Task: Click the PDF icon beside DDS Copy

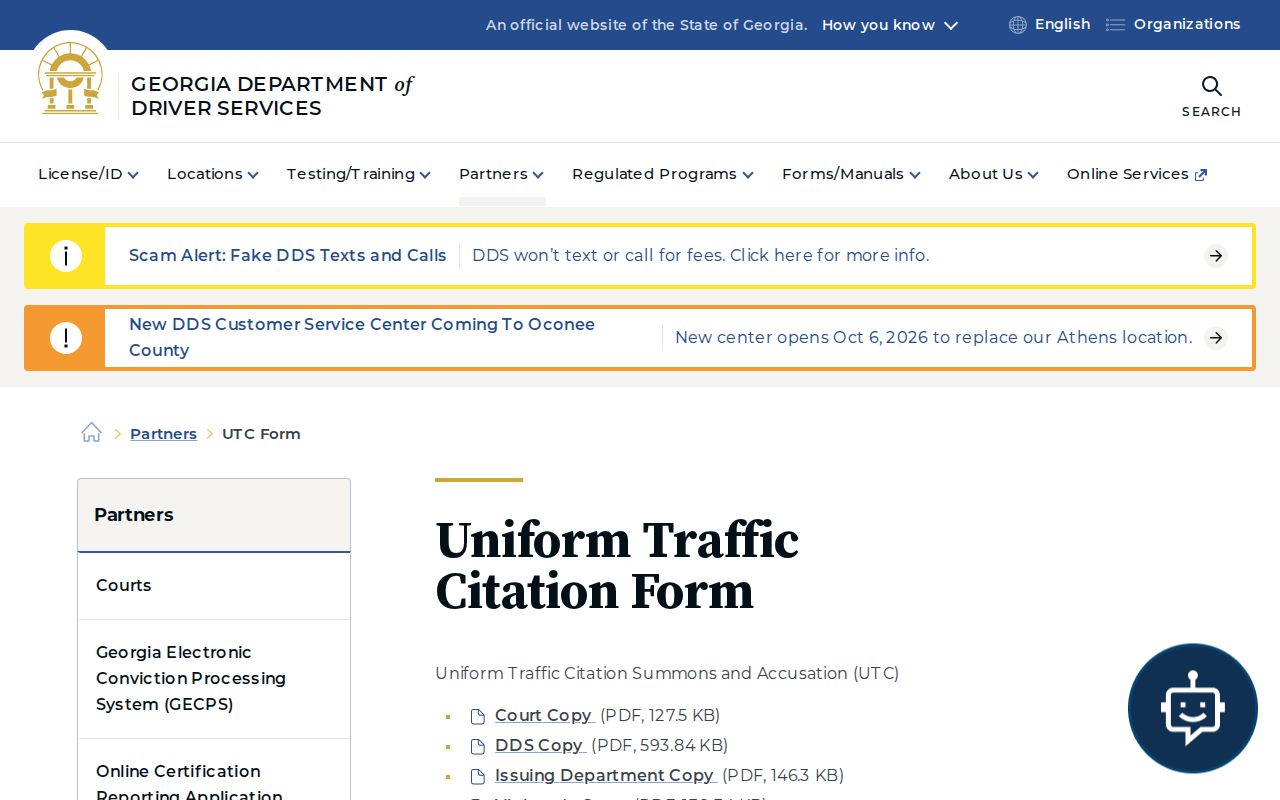Action: pos(478,746)
